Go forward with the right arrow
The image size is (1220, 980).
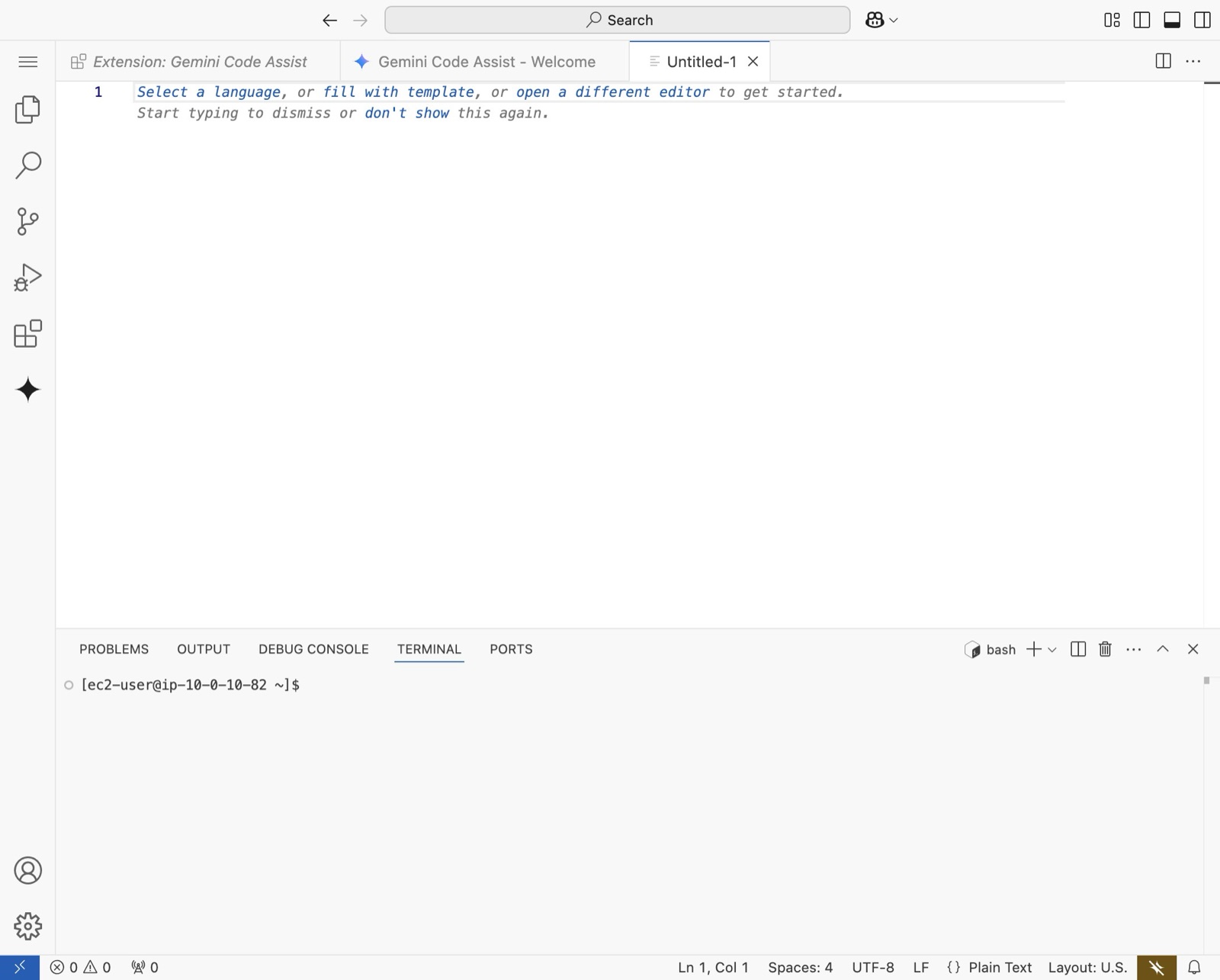coord(361,21)
